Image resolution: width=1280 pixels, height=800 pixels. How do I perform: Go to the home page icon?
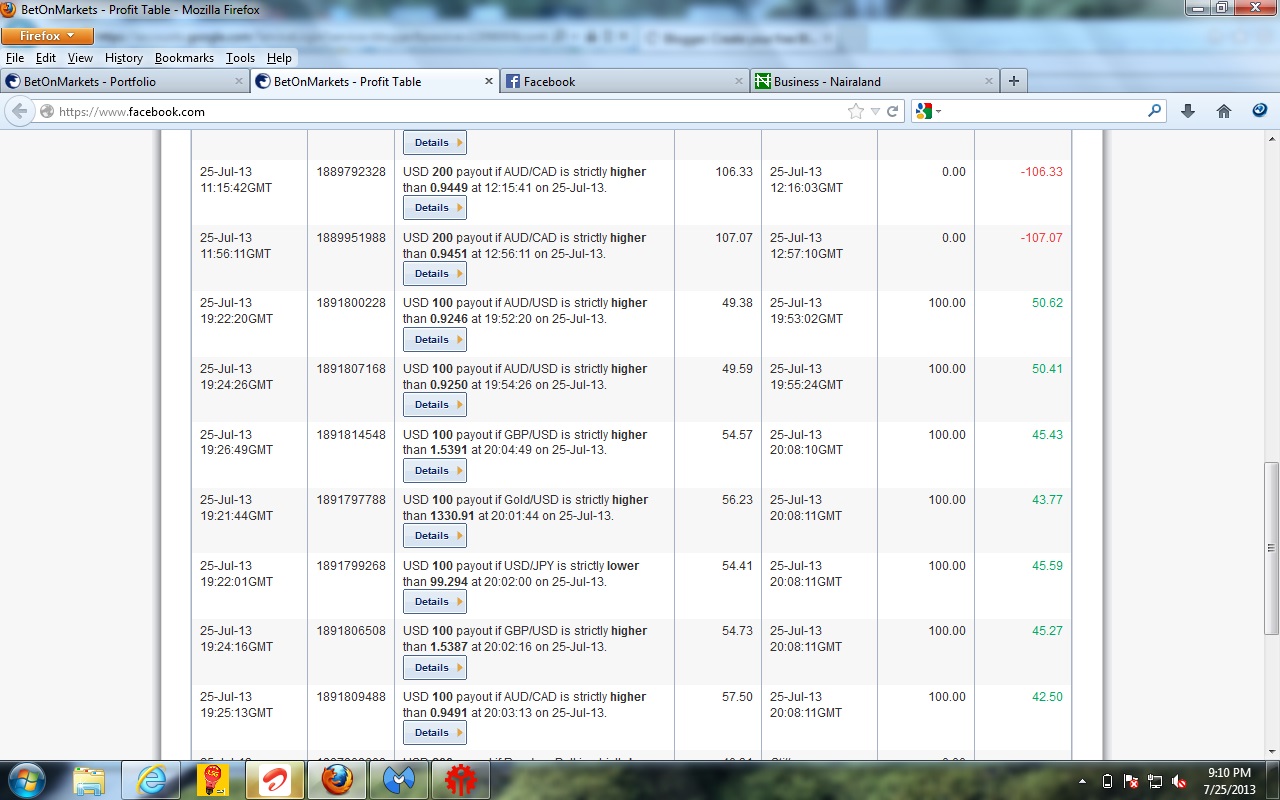click(x=1224, y=112)
